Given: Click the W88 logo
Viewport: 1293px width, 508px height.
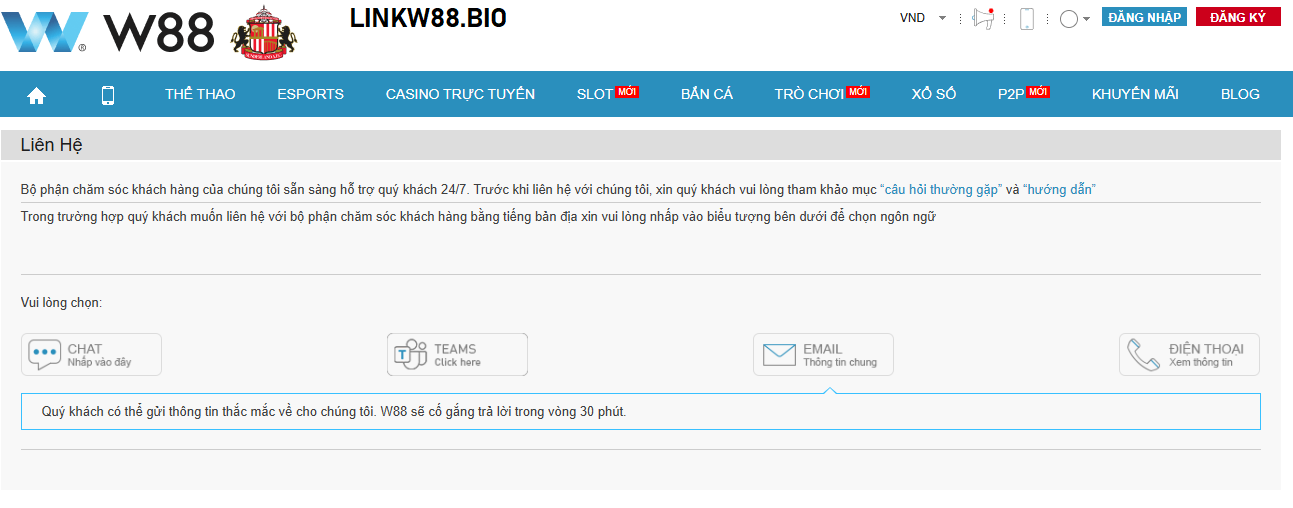Looking at the screenshot, I should (x=108, y=32).
